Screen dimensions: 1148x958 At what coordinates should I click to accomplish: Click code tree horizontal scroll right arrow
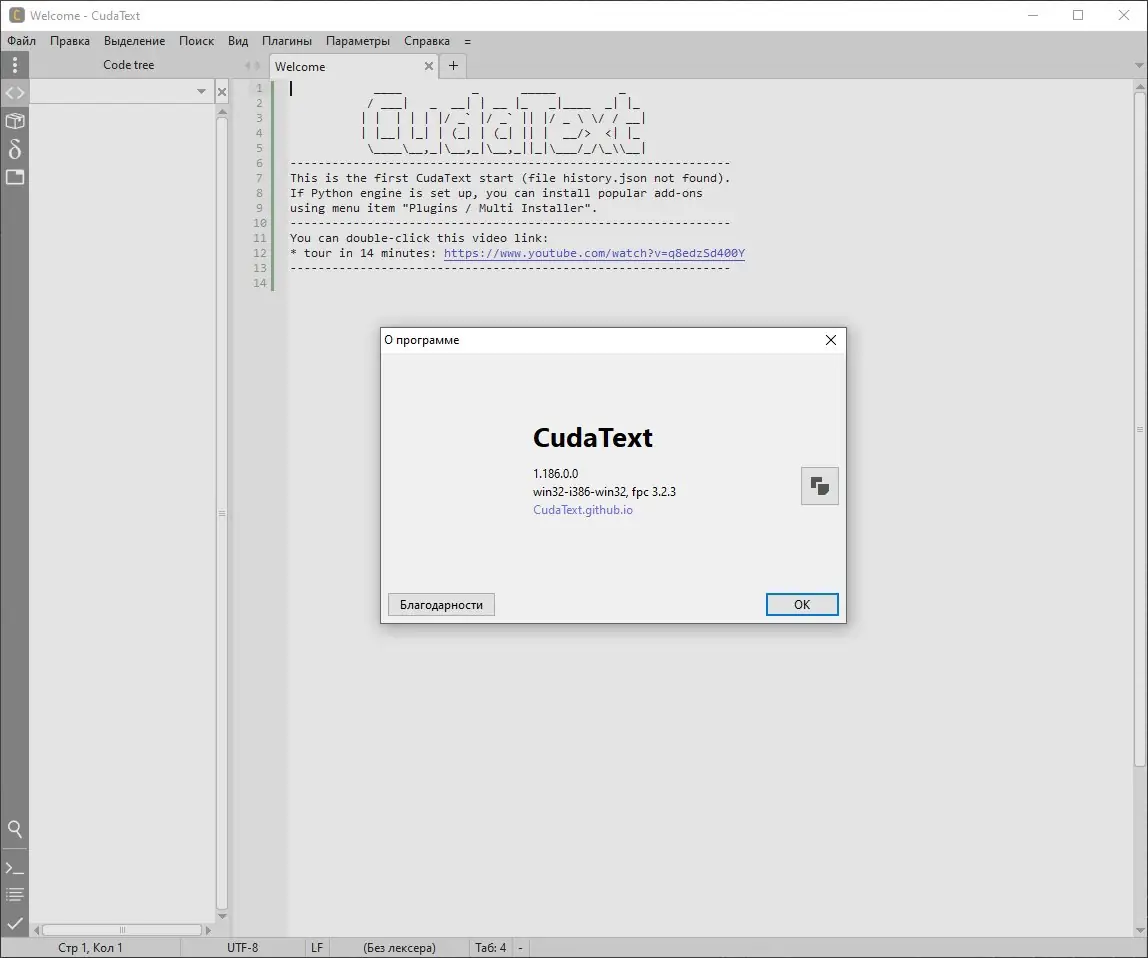point(208,930)
